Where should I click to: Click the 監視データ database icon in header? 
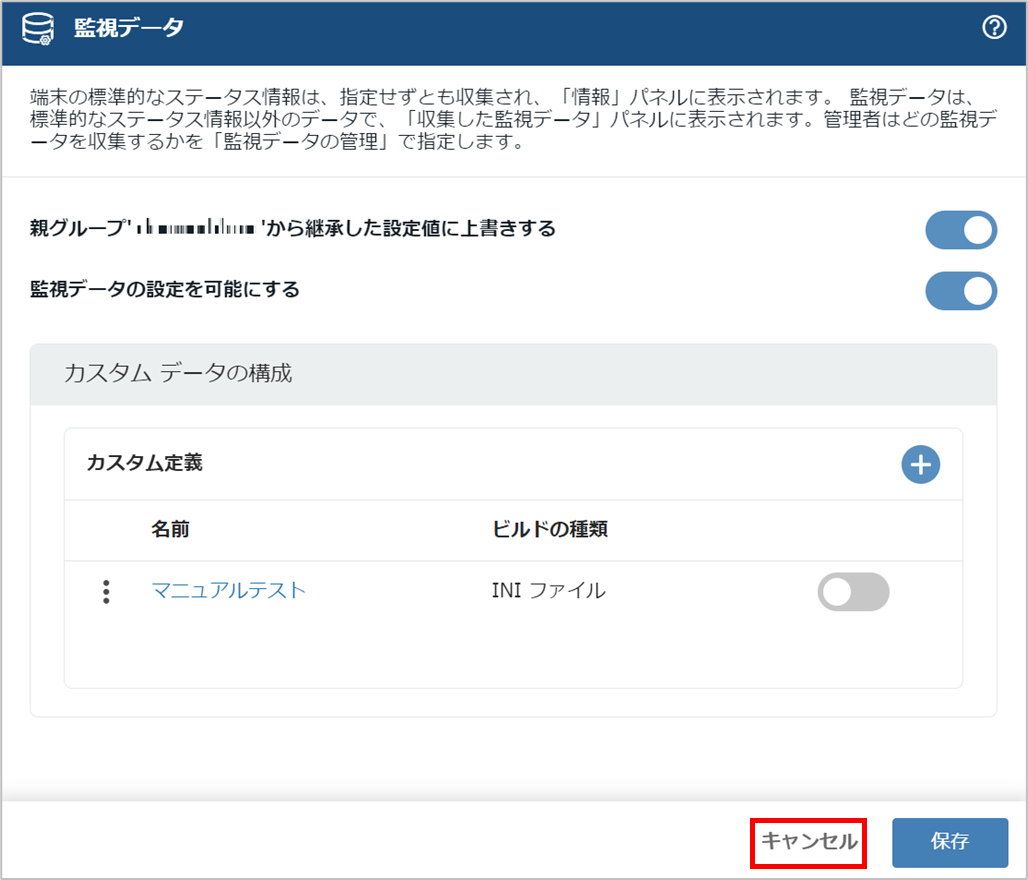pyautogui.click(x=38, y=29)
